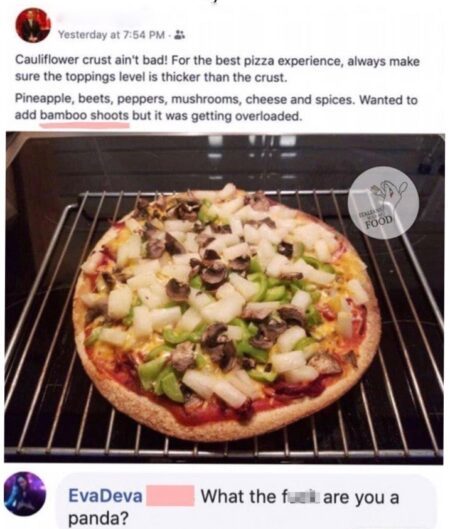This screenshot has width=450, height=529.
Task: Open the post author's profile picture
Action: click(x=33, y=25)
